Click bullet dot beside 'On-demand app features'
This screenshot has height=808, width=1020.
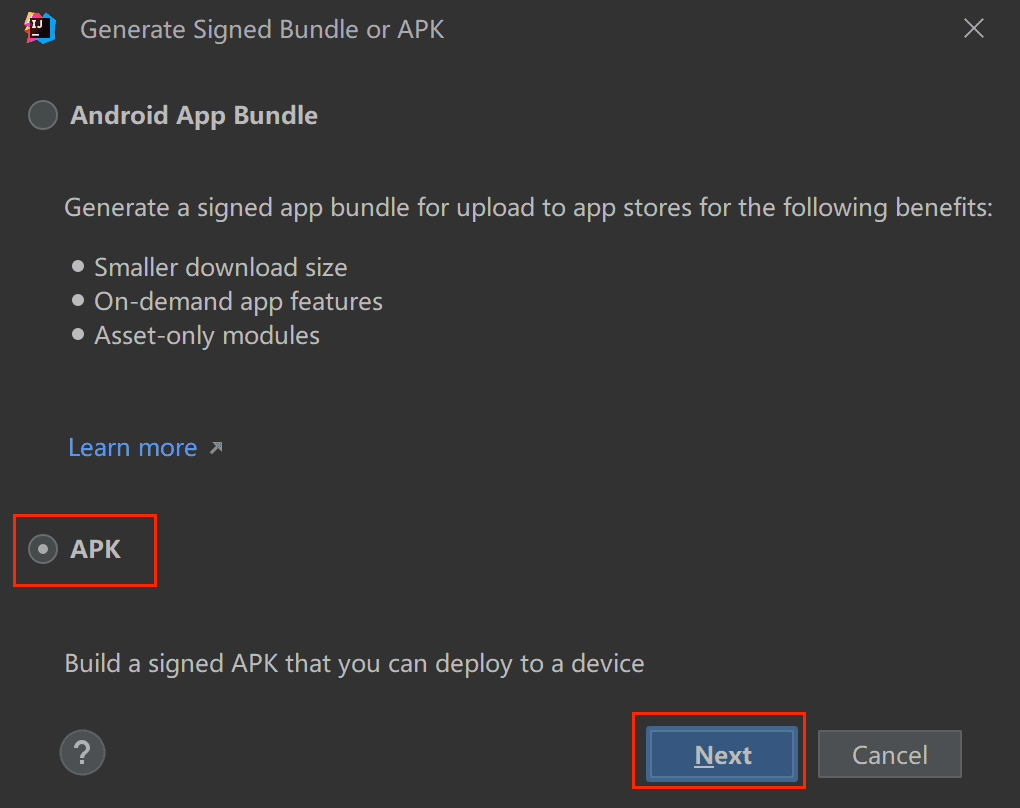tap(78, 300)
